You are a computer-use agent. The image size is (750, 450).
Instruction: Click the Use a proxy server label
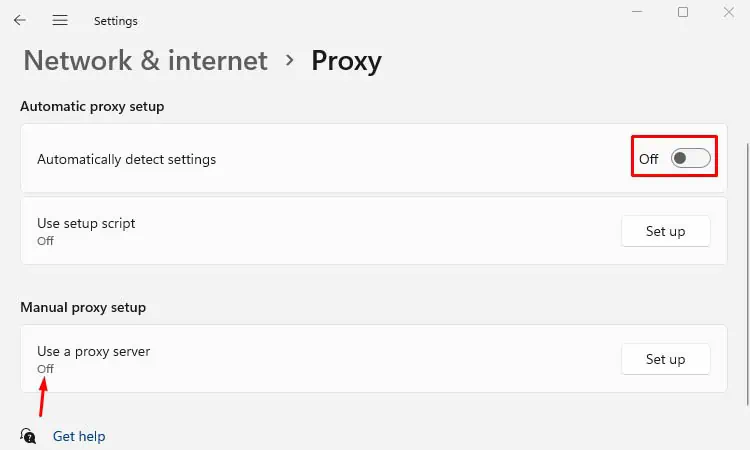93,351
